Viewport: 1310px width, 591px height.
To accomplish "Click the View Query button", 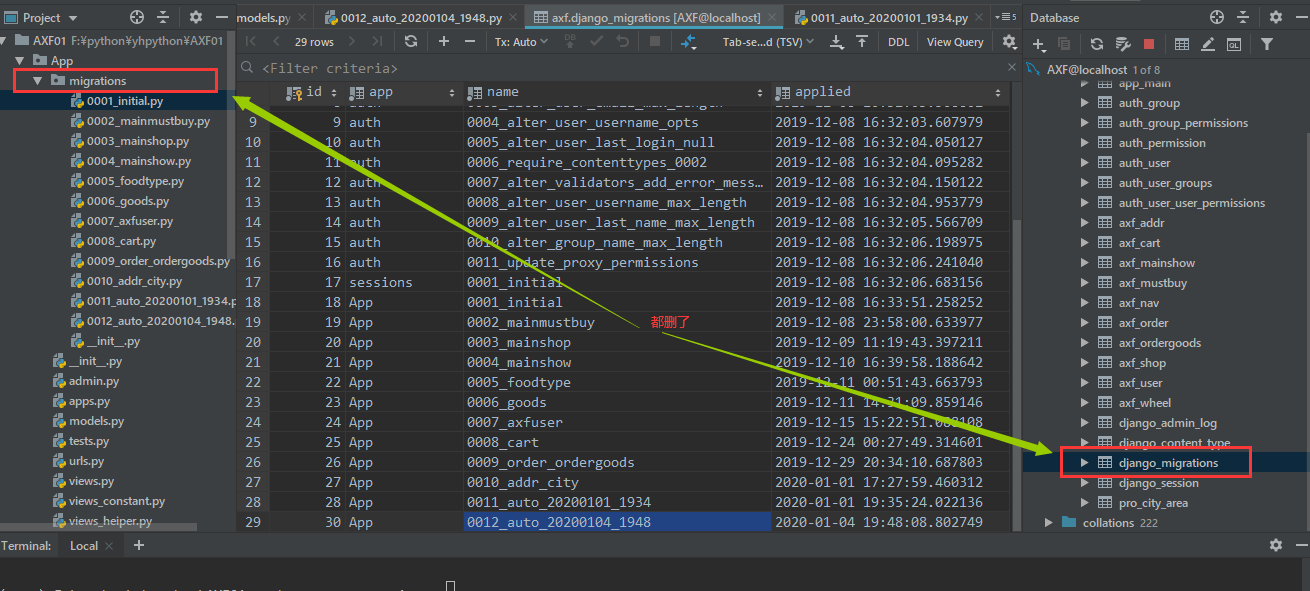I will point(953,43).
